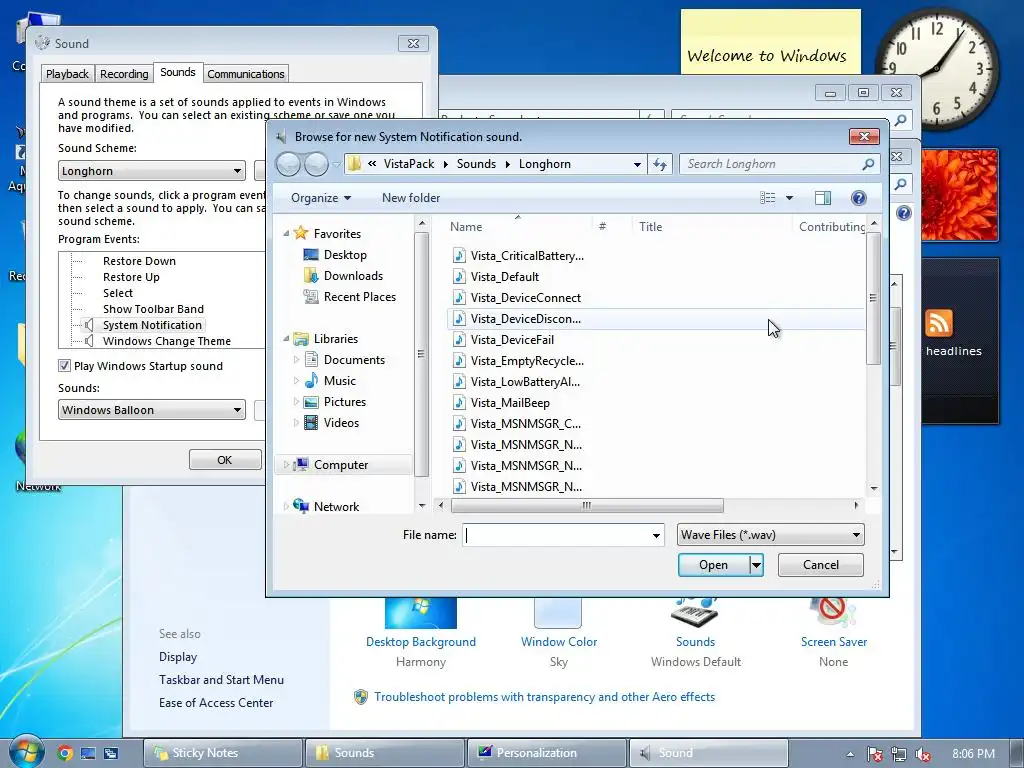Open the Desktop Background link
1024x768 pixels.
coord(421,642)
